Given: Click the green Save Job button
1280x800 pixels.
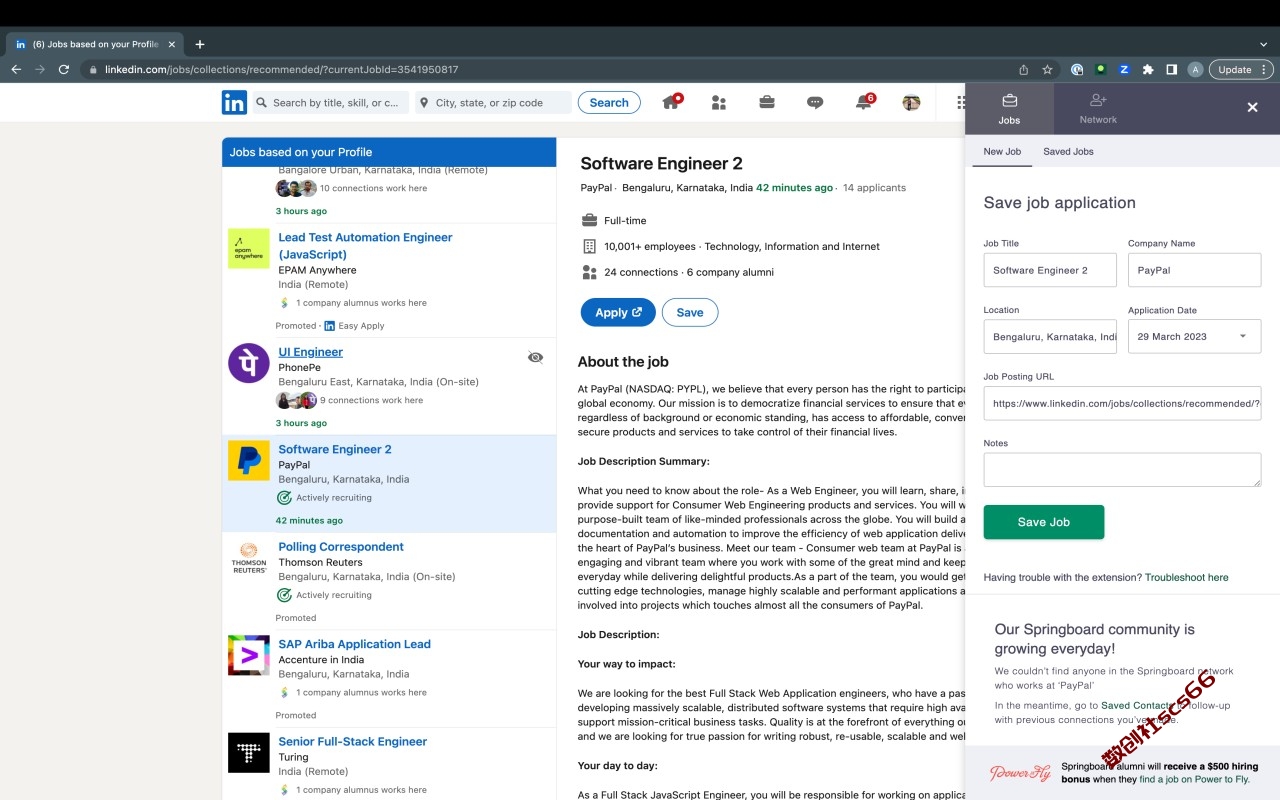Looking at the screenshot, I should point(1044,522).
